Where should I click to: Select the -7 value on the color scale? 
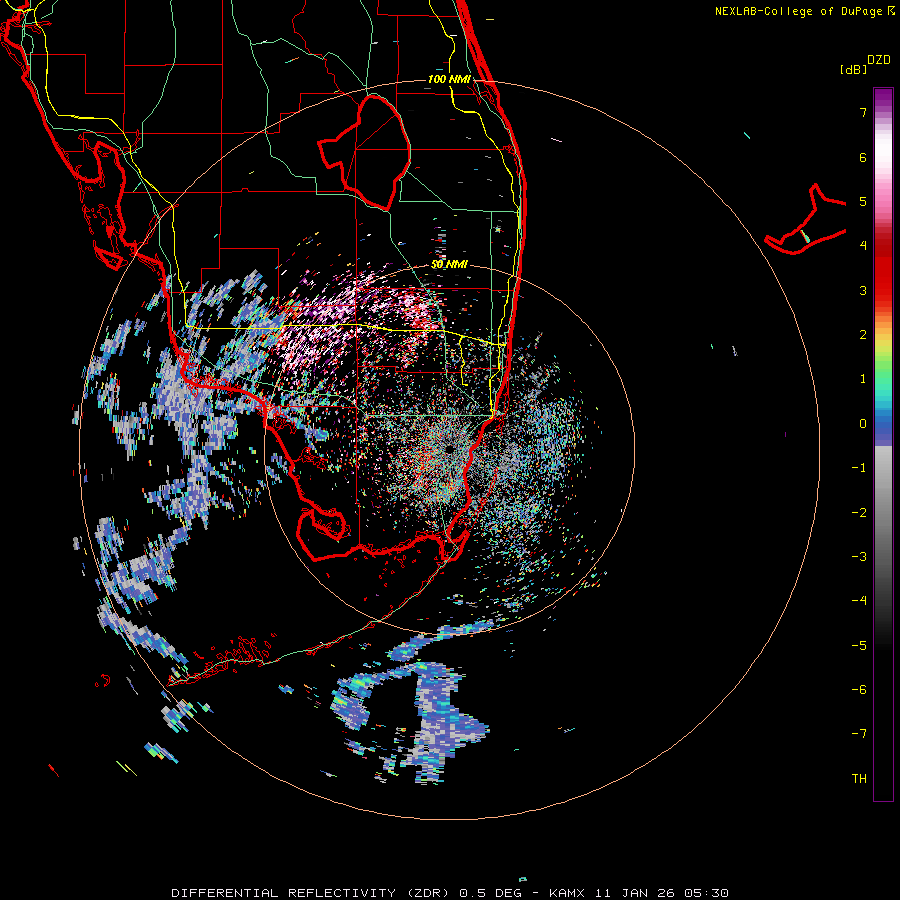tap(859, 734)
